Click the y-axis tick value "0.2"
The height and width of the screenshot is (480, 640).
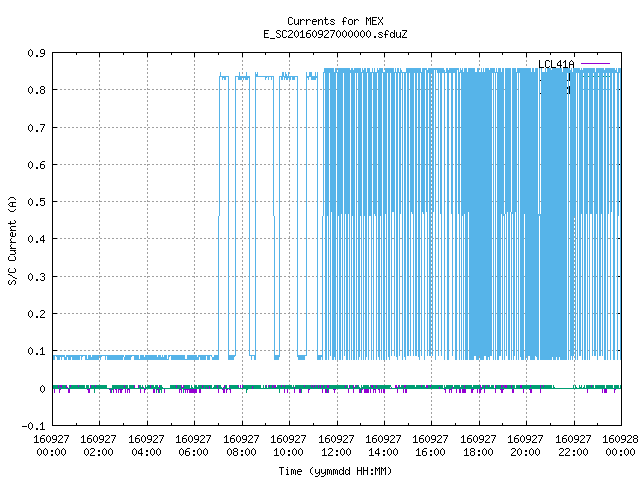(x=36, y=314)
